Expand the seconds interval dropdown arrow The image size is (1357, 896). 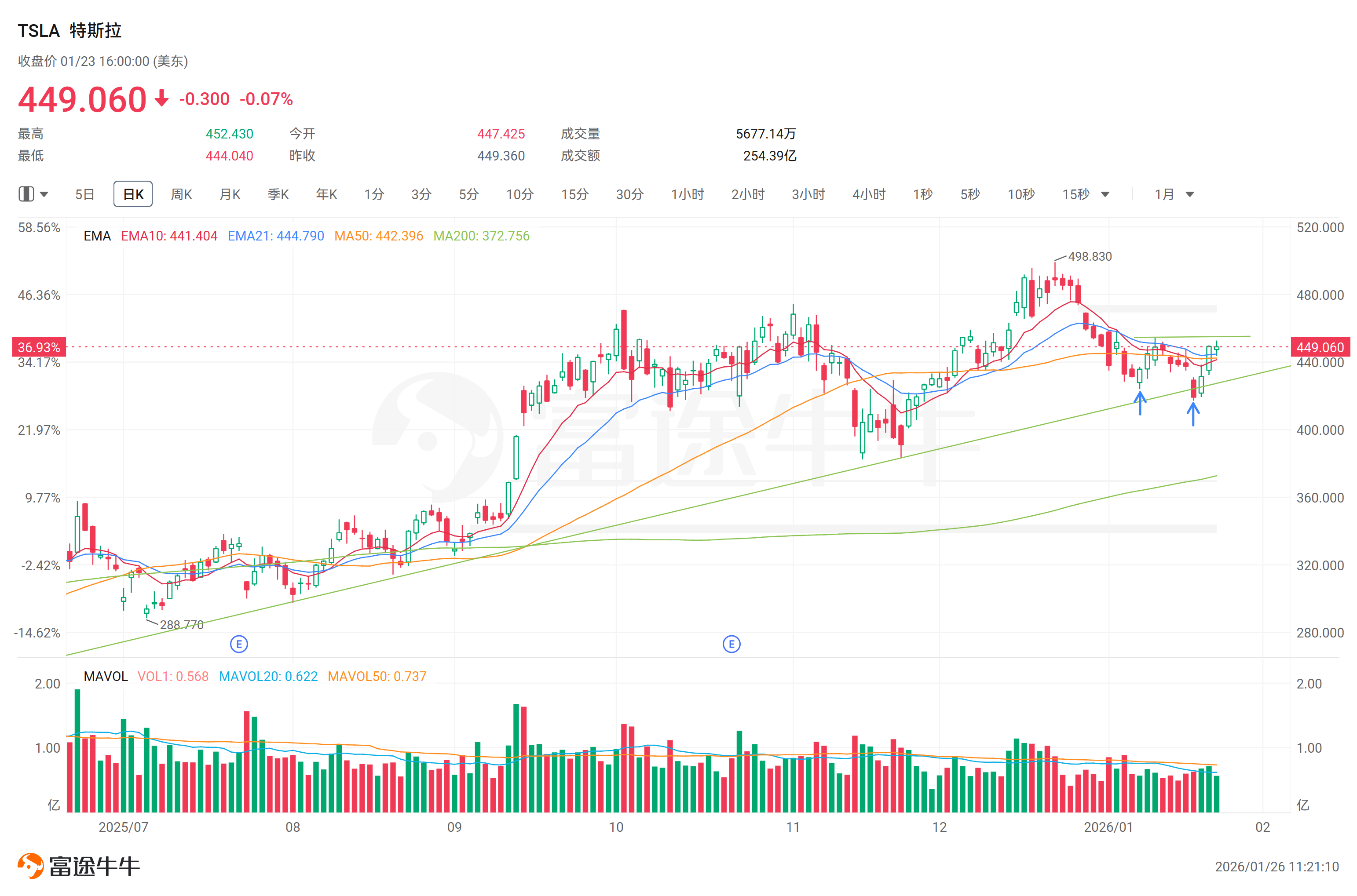(x=1105, y=195)
